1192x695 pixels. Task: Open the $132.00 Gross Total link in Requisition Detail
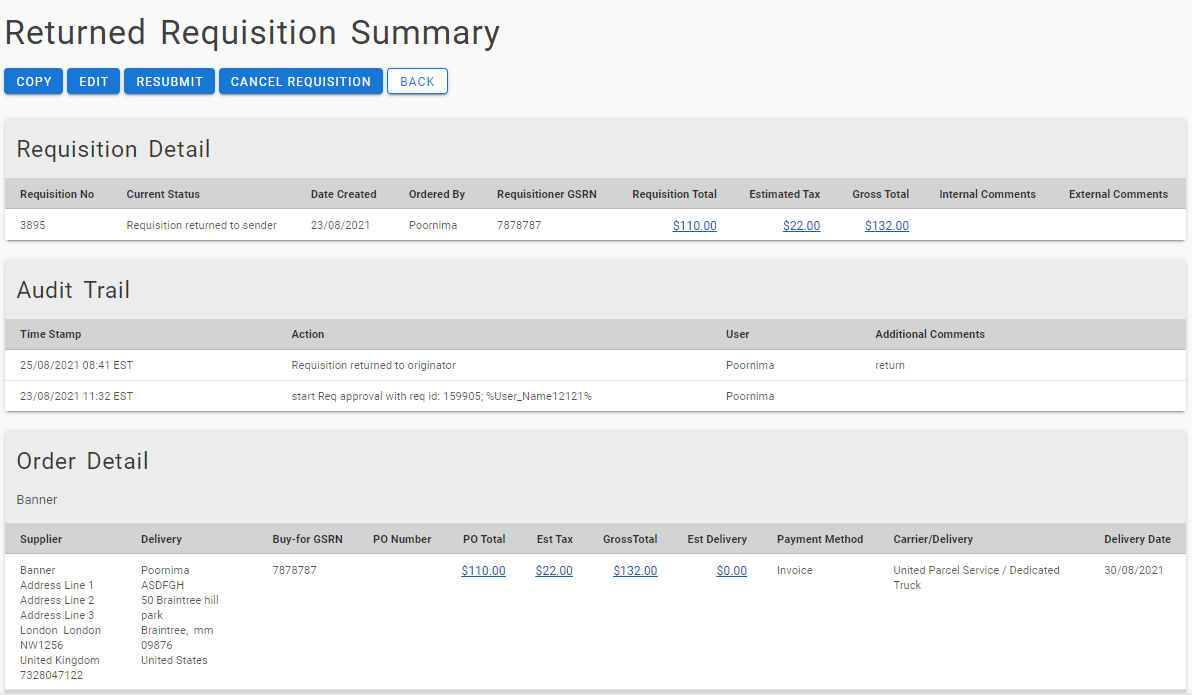(886, 226)
